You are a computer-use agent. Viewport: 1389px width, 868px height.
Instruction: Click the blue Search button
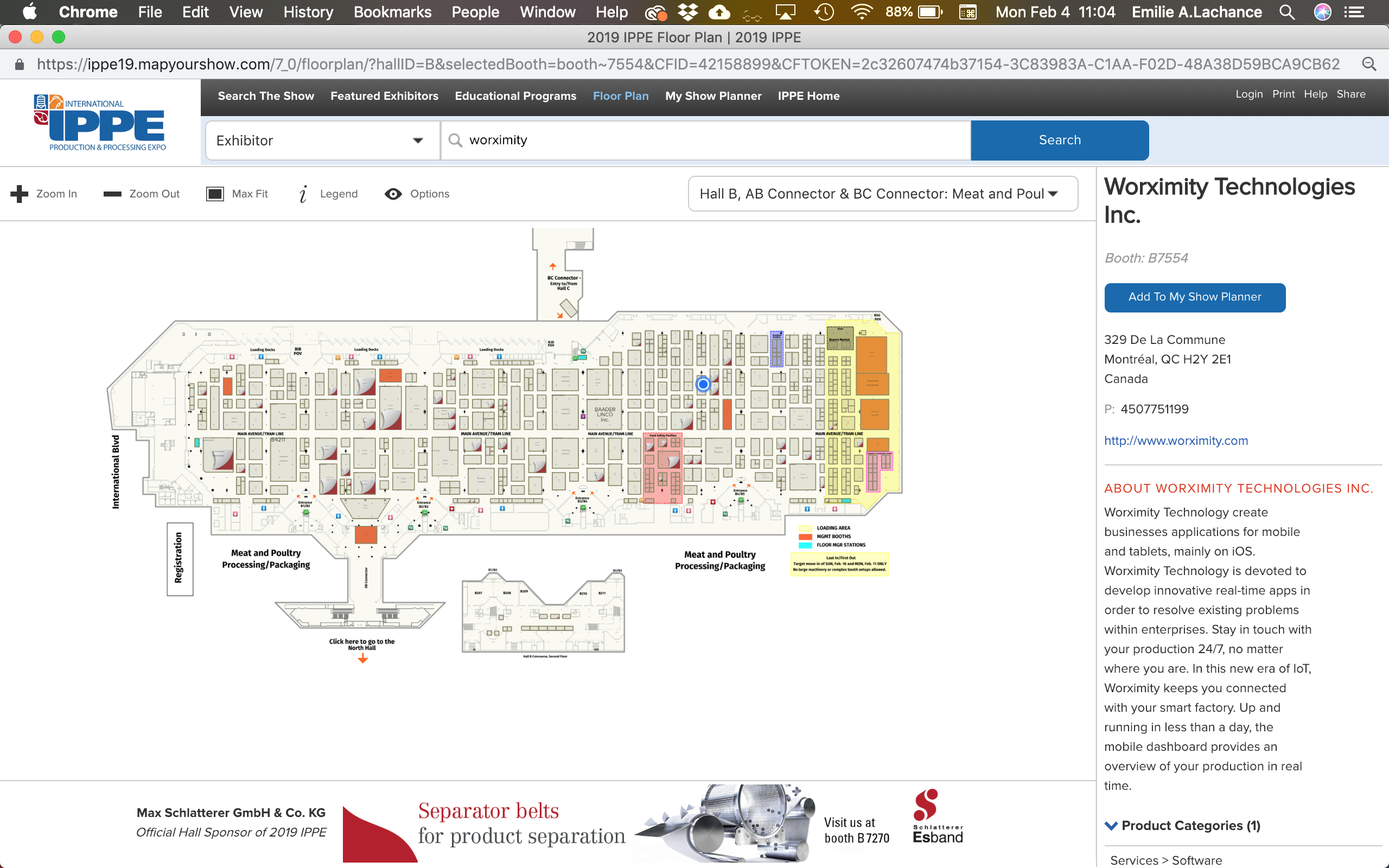click(1060, 140)
